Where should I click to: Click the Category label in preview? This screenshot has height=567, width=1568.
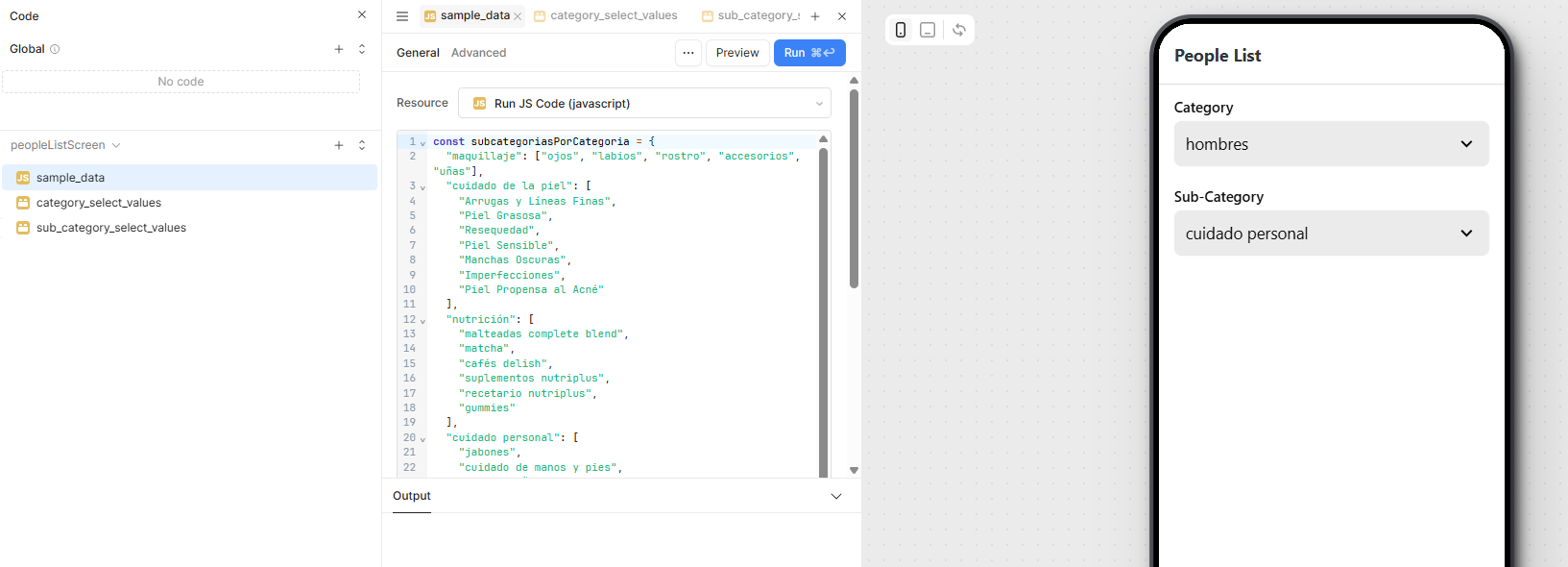(1203, 108)
